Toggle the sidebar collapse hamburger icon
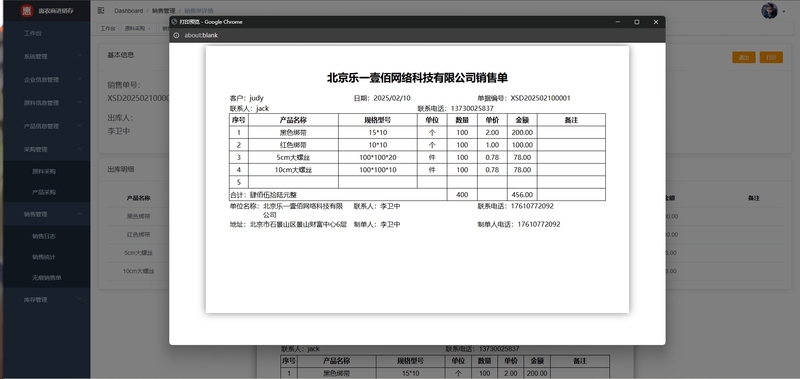Image resolution: width=800 pixels, height=379 pixels. click(101, 10)
